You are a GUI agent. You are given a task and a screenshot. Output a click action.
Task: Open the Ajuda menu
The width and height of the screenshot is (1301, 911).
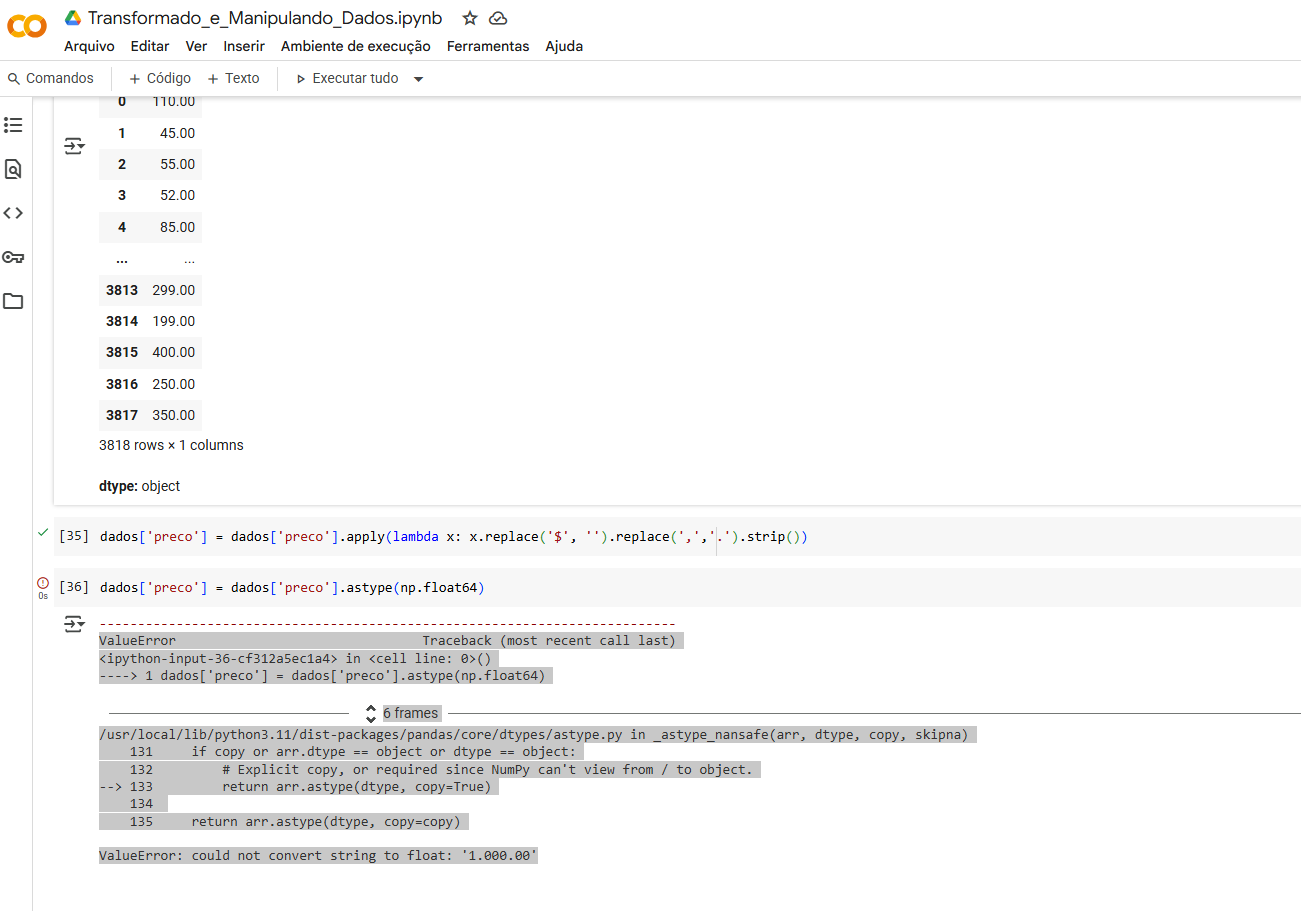pyautogui.click(x=564, y=46)
